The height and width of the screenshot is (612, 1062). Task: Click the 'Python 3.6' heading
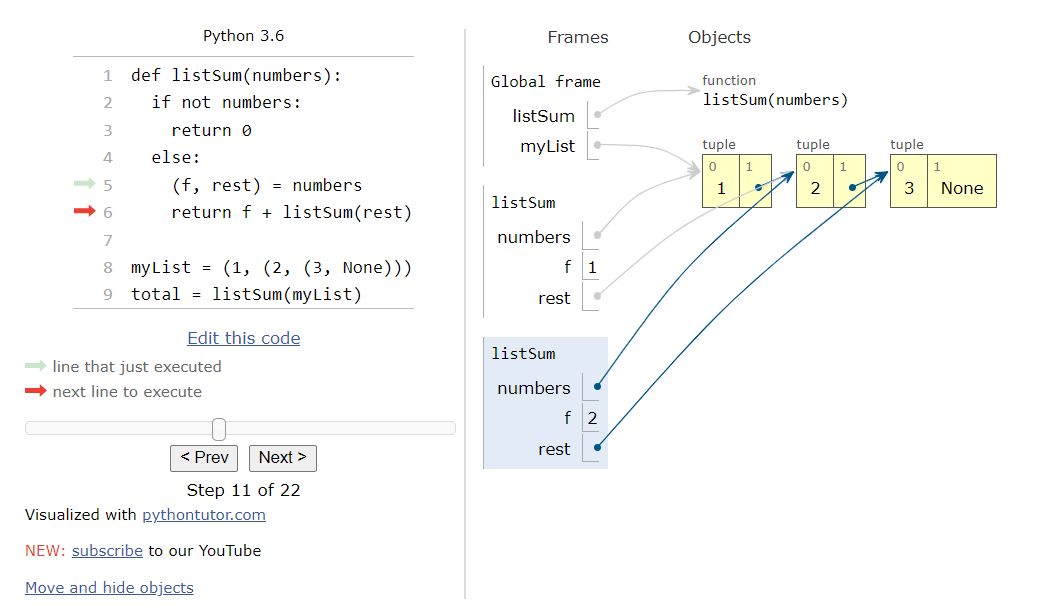(244, 36)
